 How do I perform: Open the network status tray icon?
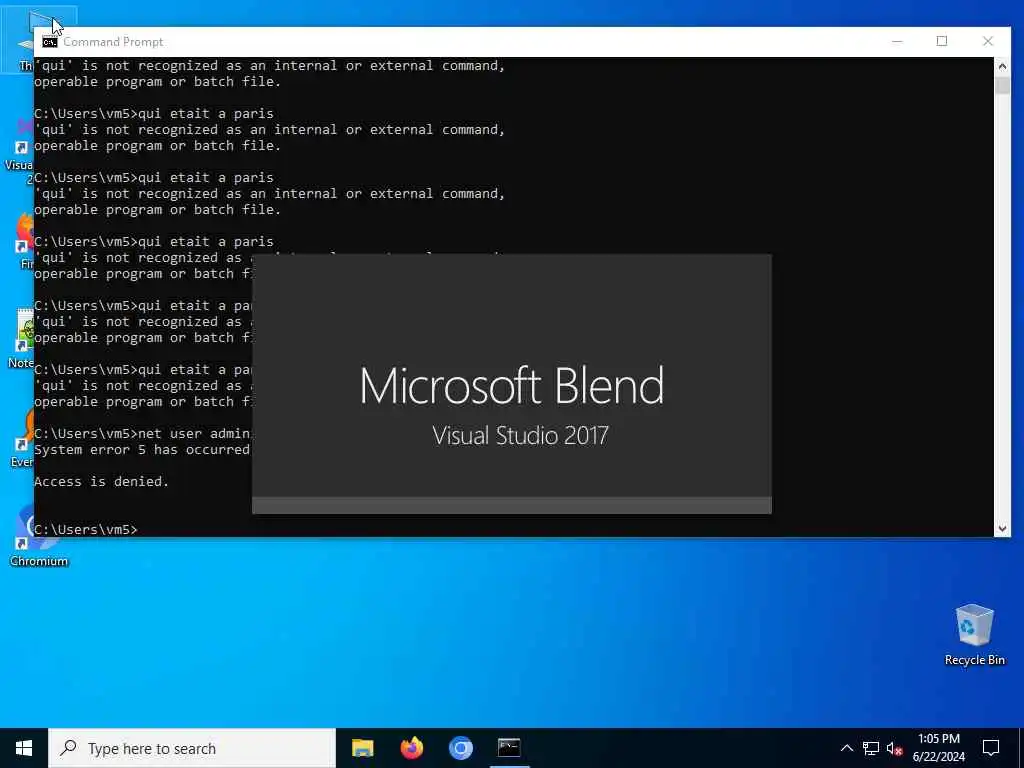coord(871,748)
